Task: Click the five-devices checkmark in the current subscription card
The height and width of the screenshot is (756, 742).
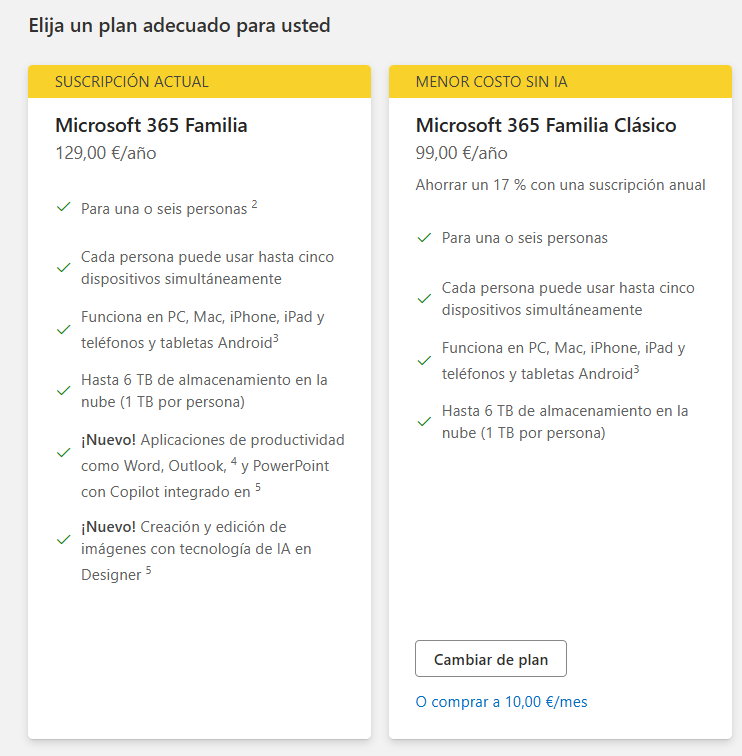Action: click(64, 267)
